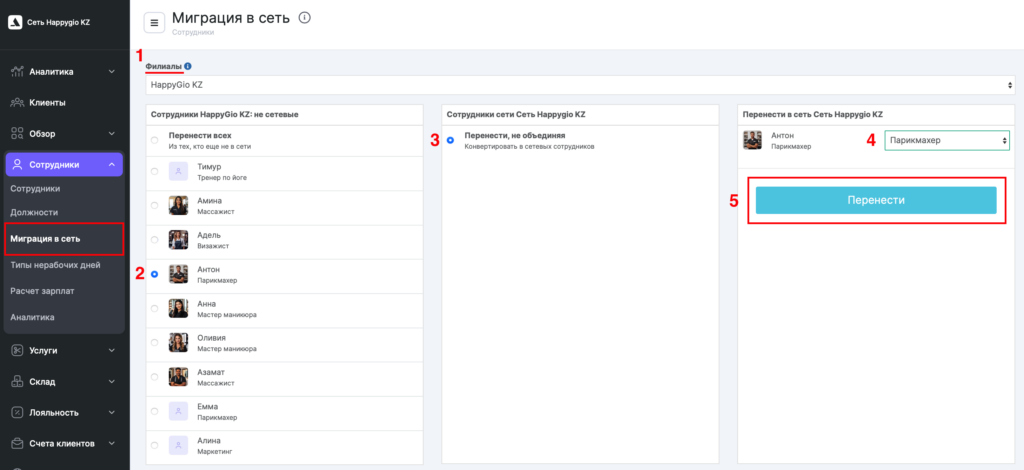The height and width of the screenshot is (470, 1024).
Task: Click the Лояльность icon in sidebar
Action: [x=17, y=412]
